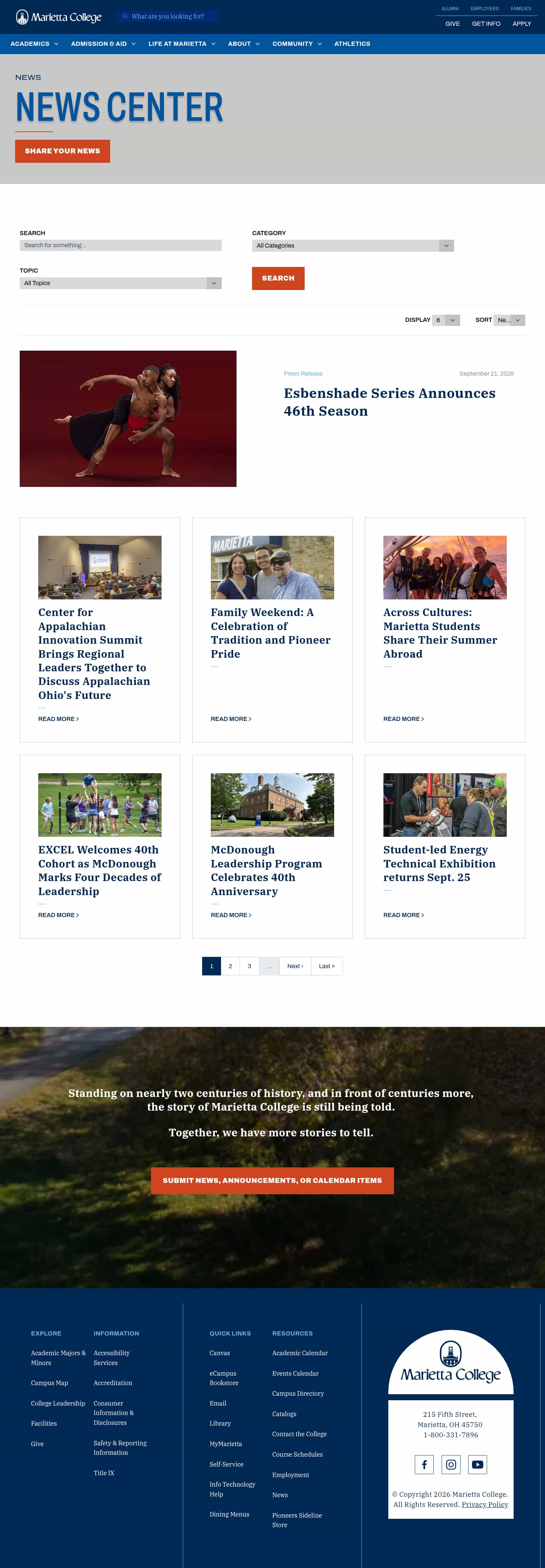Change the Display count dropdown
This screenshot has height=1568, width=545.
[x=446, y=320]
